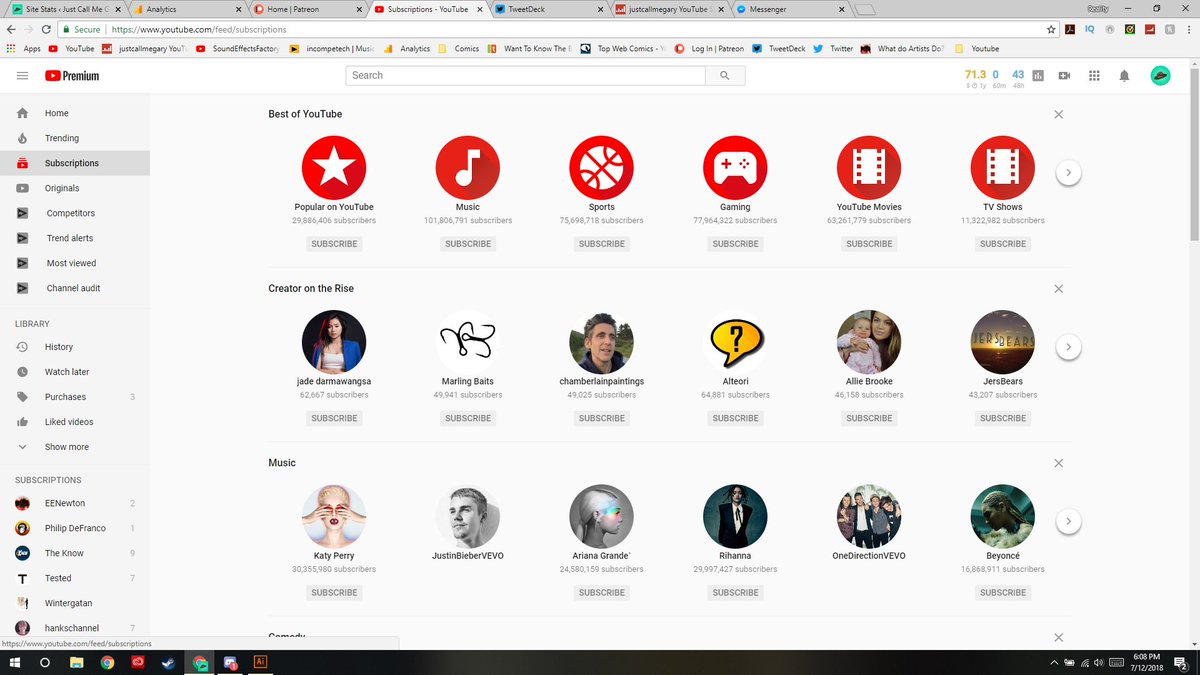Show next channels in Creator on the Rise
1200x675 pixels.
(x=1068, y=347)
